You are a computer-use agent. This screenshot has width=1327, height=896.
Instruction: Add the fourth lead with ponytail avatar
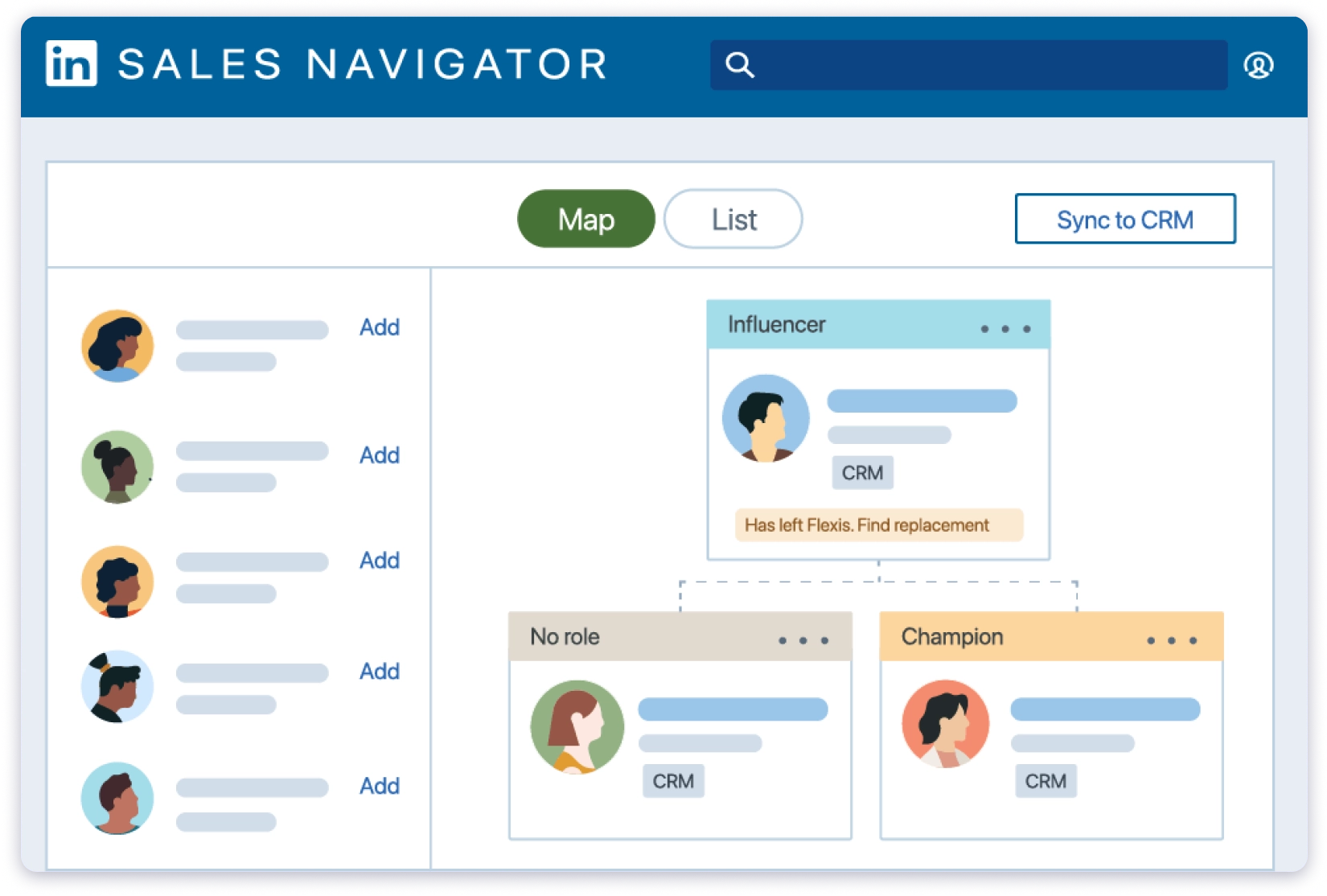pos(380,672)
